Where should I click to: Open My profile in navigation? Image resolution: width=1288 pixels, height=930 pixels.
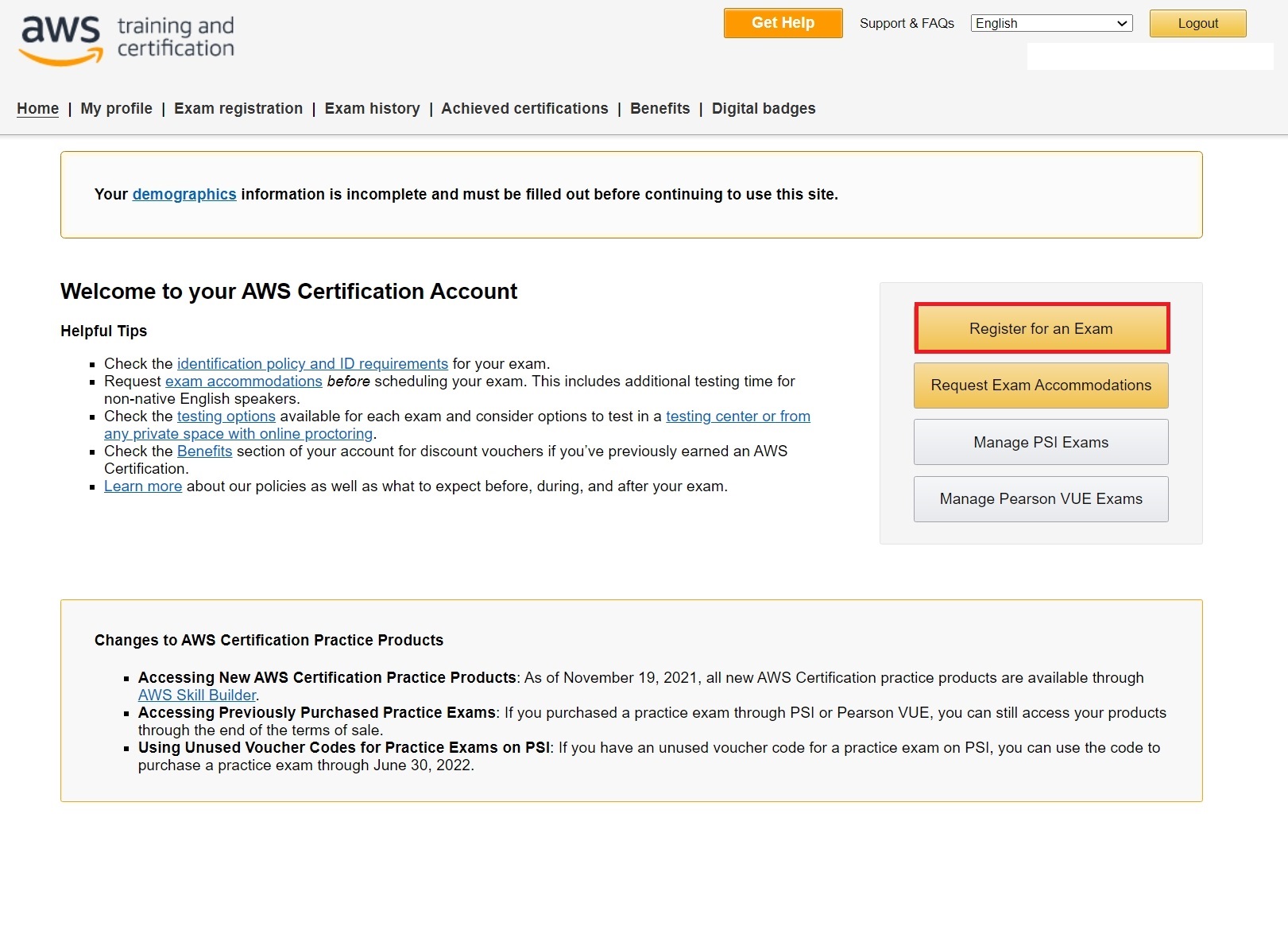pyautogui.click(x=116, y=109)
